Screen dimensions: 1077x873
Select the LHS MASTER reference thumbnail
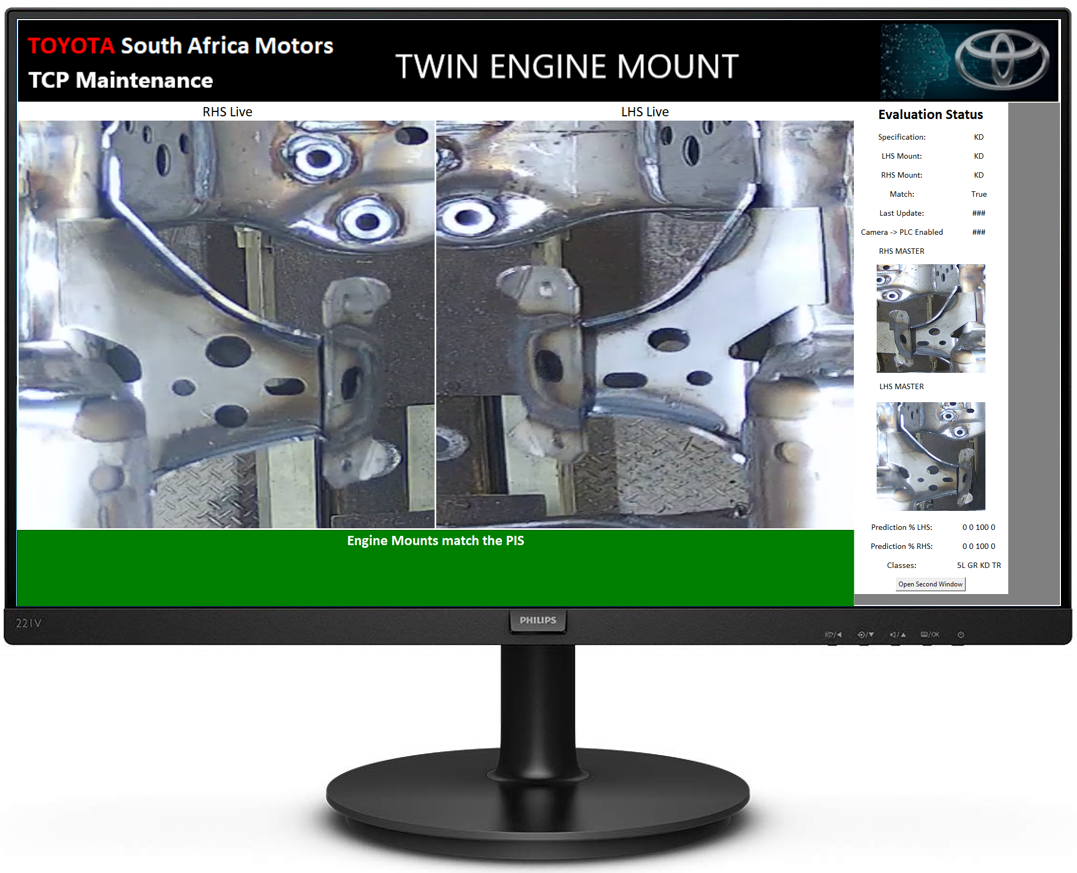[x=931, y=456]
